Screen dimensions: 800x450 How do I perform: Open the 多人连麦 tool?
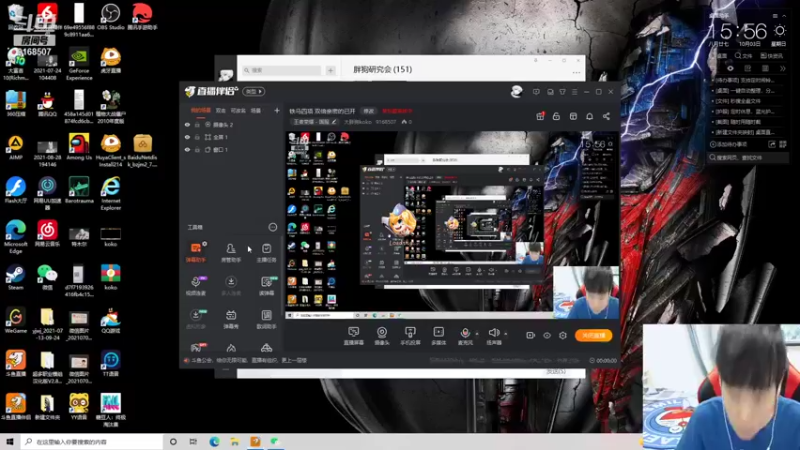(x=231, y=286)
